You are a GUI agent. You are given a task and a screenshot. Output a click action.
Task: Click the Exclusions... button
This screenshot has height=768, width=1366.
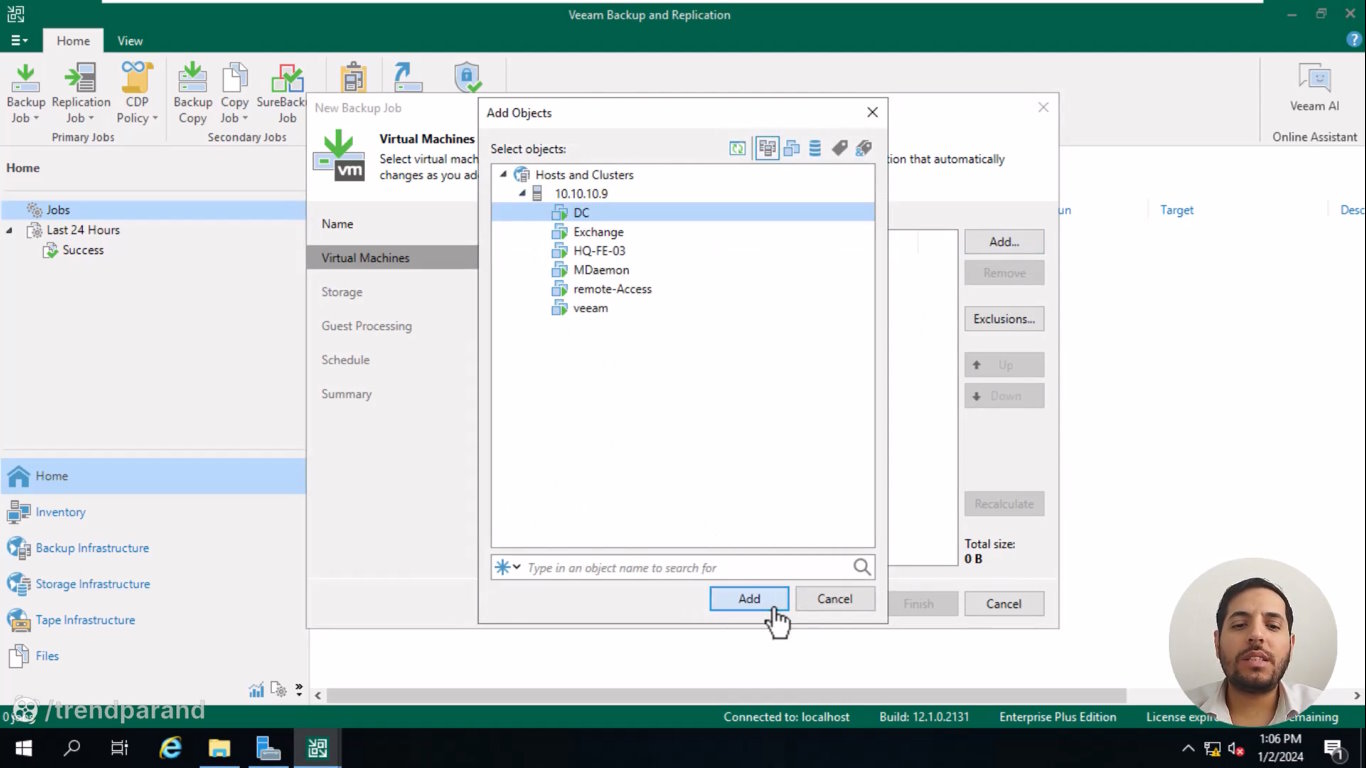click(1004, 319)
